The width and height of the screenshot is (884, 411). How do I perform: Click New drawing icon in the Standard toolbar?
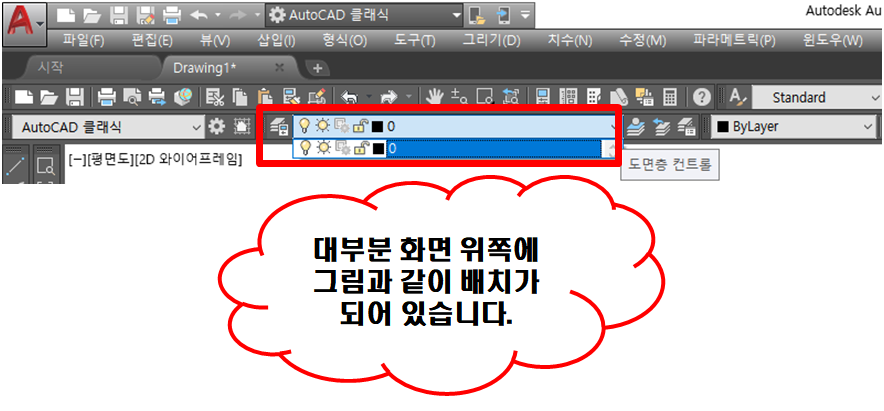pyautogui.click(x=23, y=98)
